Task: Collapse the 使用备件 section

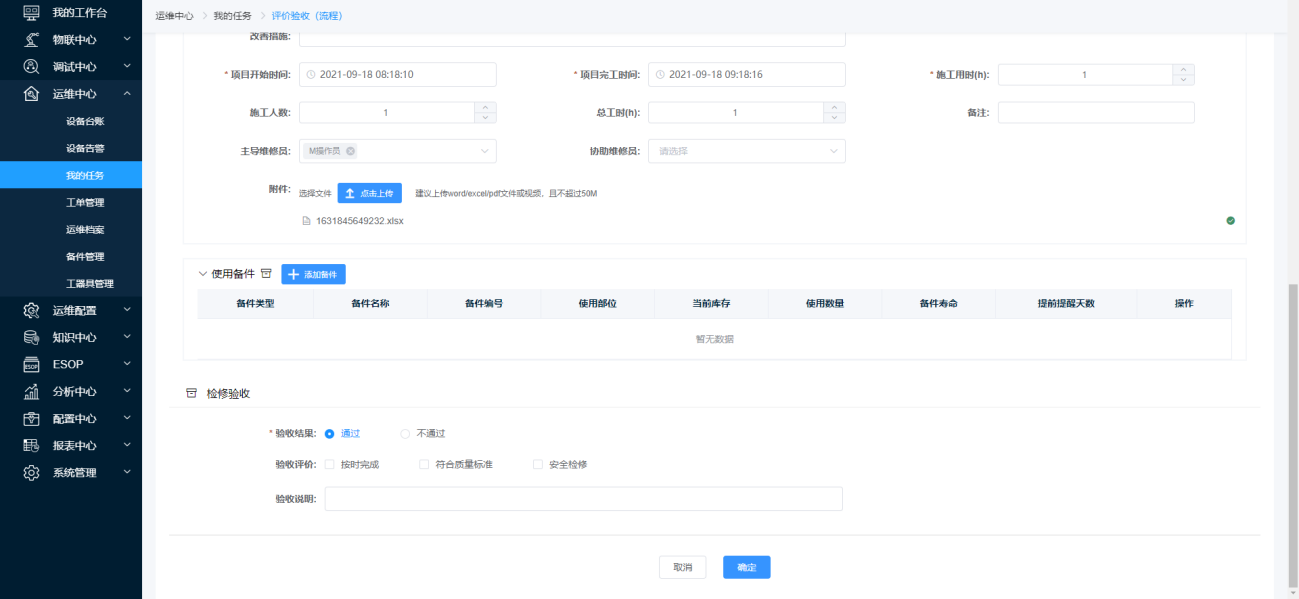Action: coord(203,274)
